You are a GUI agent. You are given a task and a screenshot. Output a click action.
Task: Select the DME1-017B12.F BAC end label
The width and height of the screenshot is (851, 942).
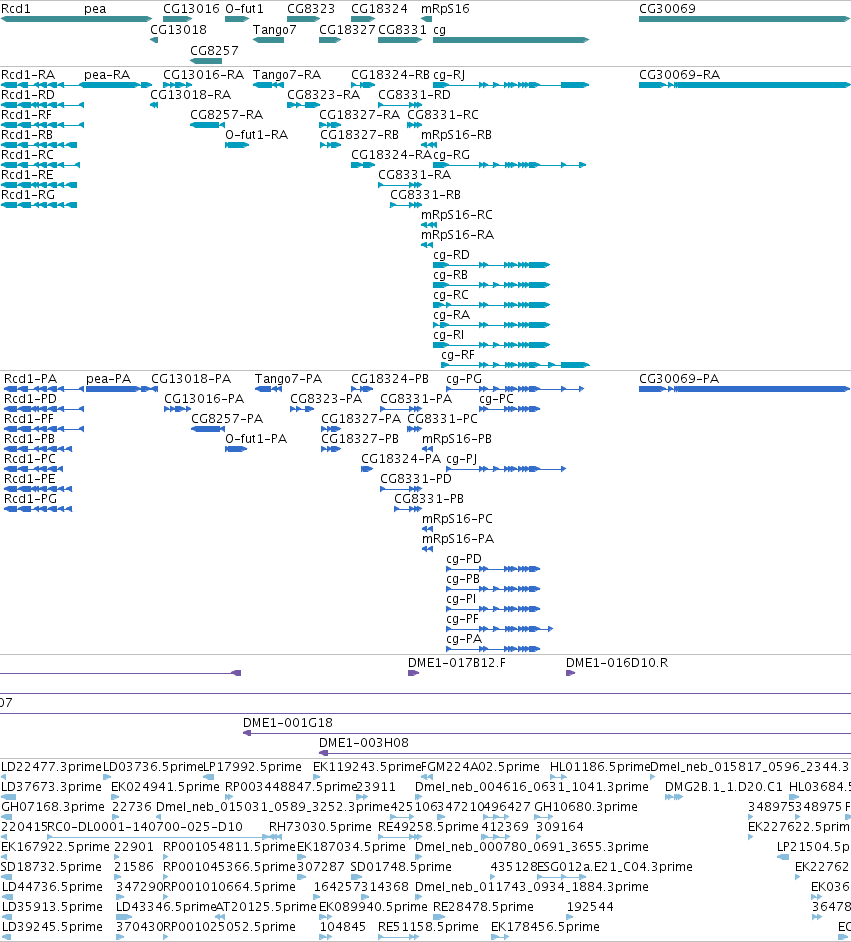(x=457, y=663)
